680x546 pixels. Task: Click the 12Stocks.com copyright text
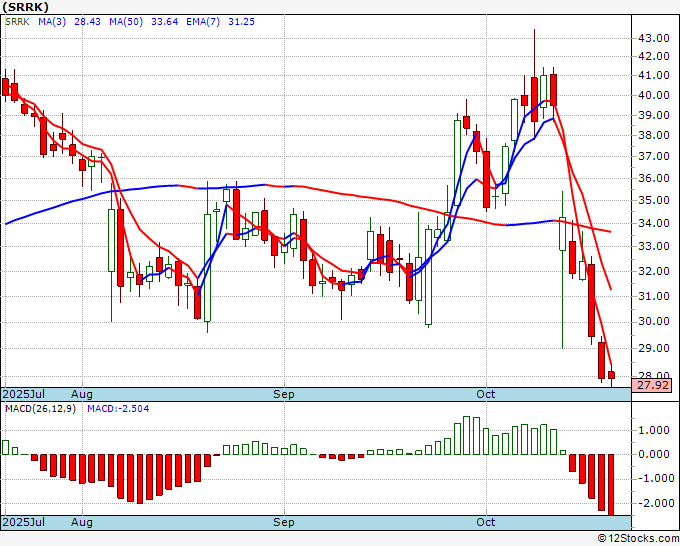638,539
